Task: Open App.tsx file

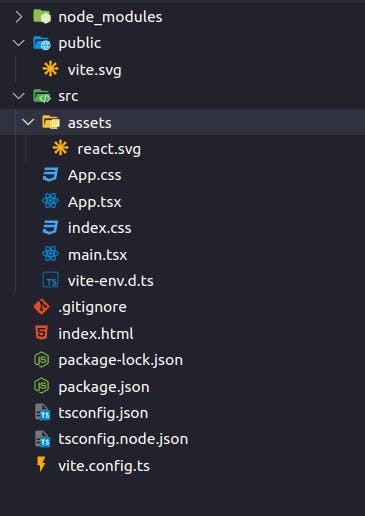Action: pos(94,202)
